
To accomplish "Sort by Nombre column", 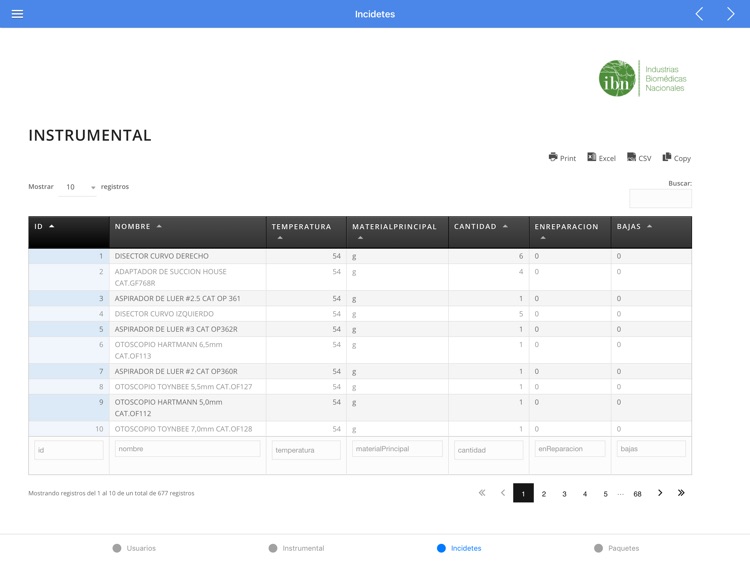I will (x=188, y=232).
